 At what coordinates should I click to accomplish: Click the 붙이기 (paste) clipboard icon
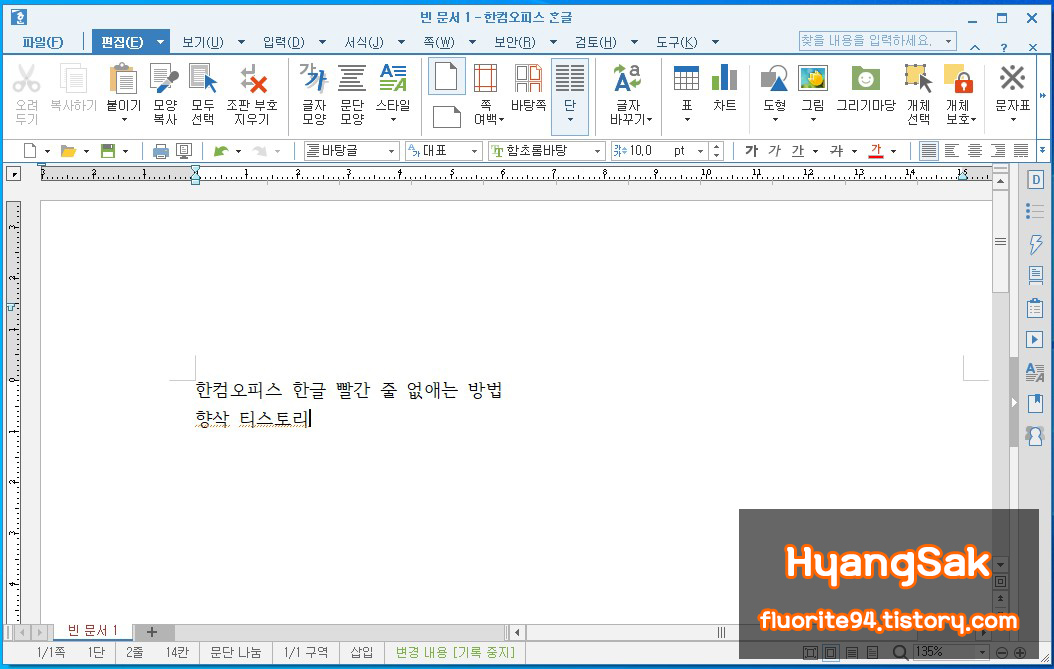124,78
